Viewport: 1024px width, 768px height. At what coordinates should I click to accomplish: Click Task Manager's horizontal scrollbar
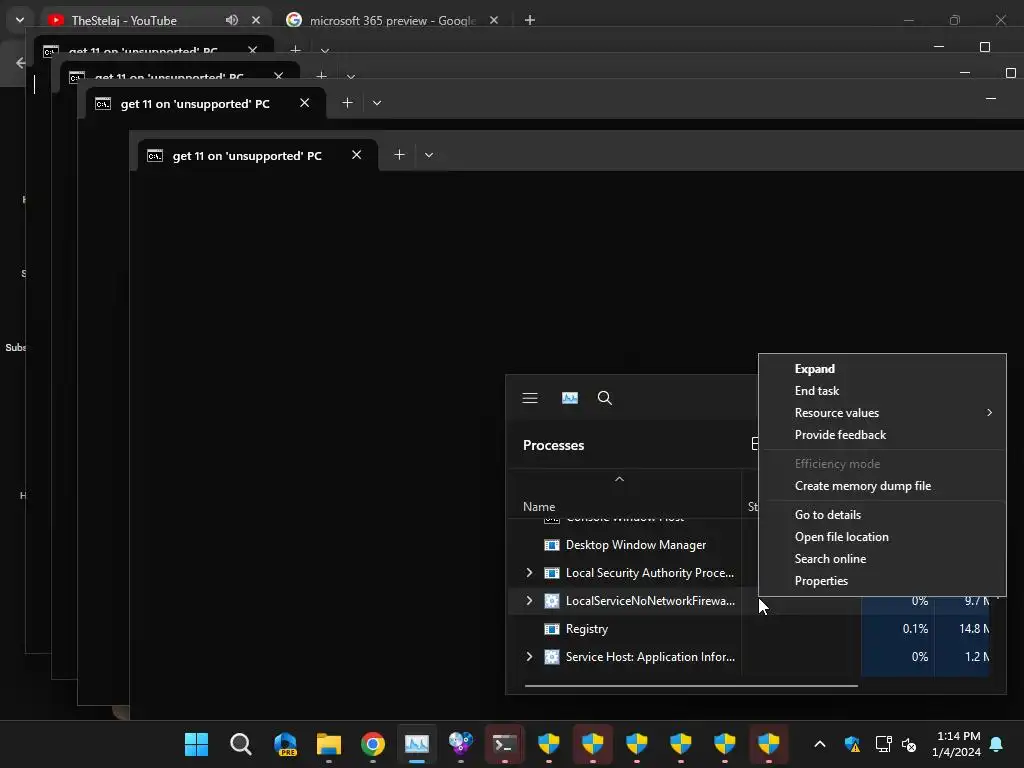point(691,686)
